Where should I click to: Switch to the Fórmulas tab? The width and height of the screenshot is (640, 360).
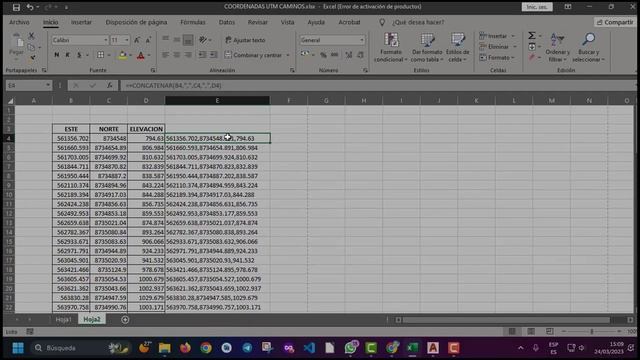point(193,22)
